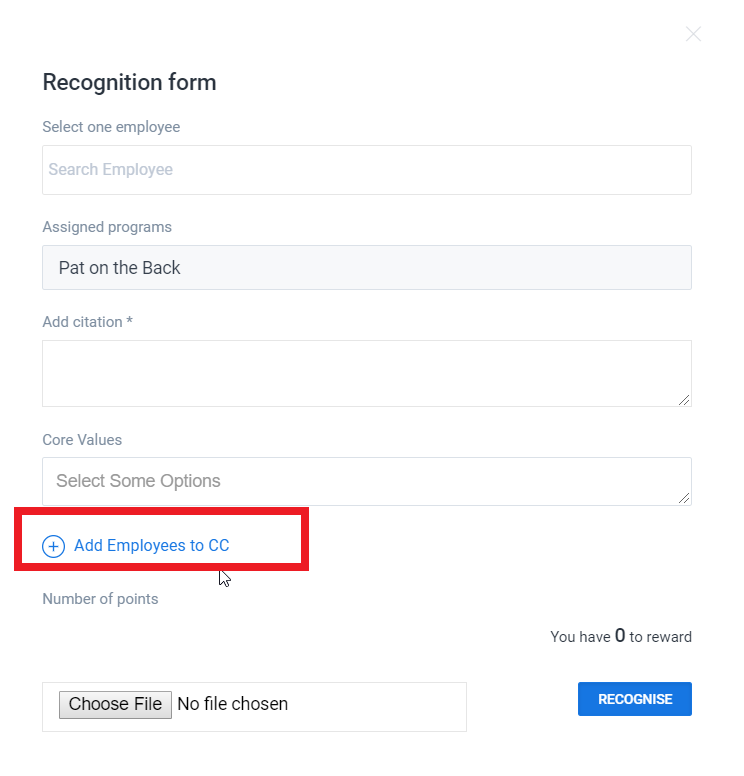Open the Pat on the Back program field
Screen dimensions: 744x776
coord(366,268)
